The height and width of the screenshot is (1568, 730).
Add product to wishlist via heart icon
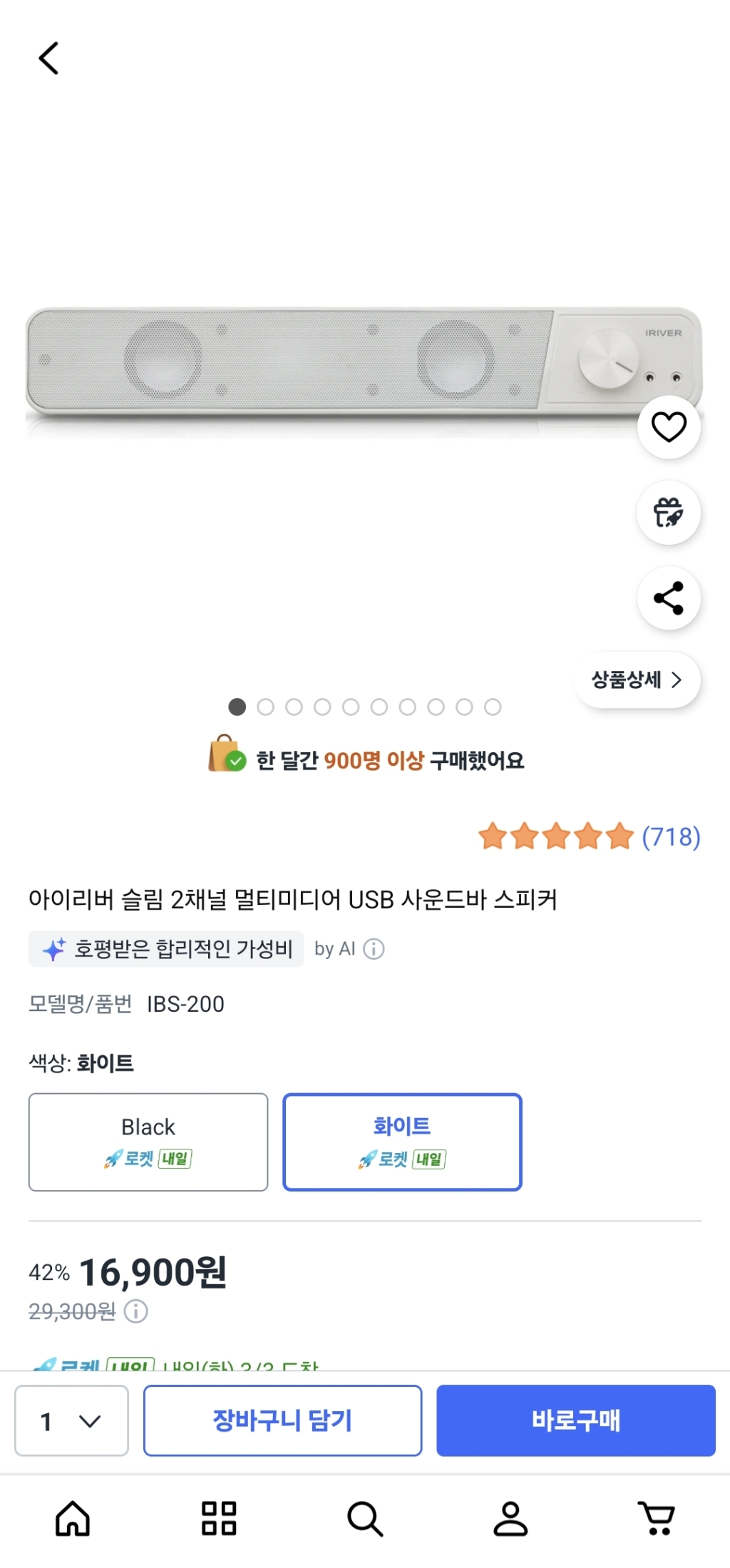pos(669,426)
